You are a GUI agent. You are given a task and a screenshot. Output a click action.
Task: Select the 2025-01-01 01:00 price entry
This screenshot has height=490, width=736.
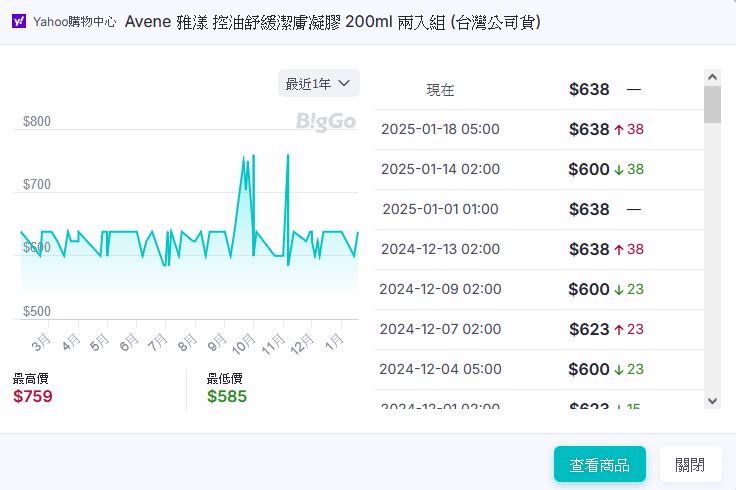(x=539, y=209)
